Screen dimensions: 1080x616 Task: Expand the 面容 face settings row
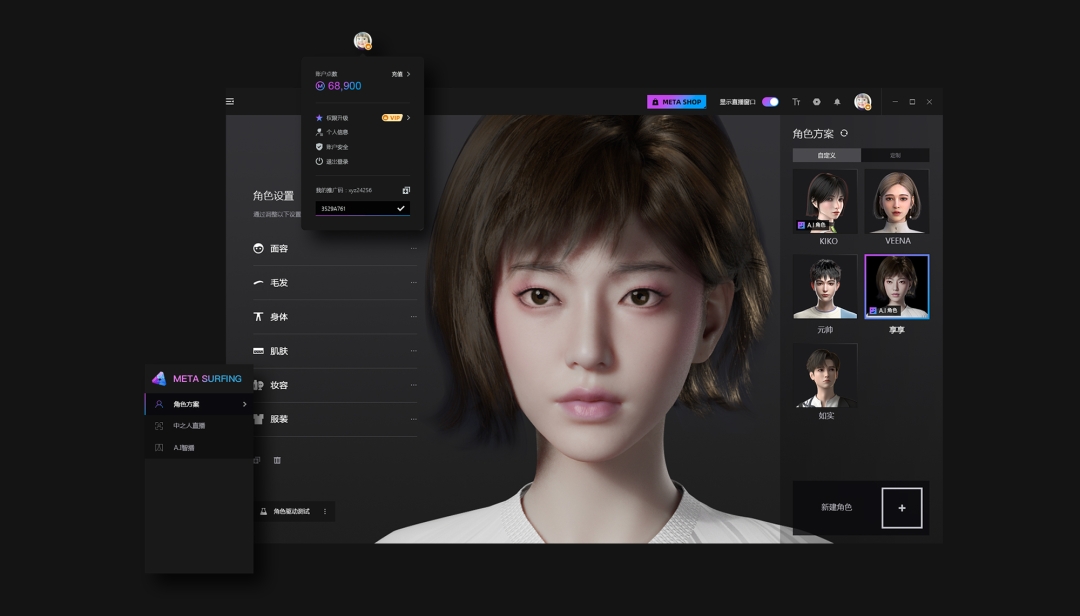(x=334, y=248)
